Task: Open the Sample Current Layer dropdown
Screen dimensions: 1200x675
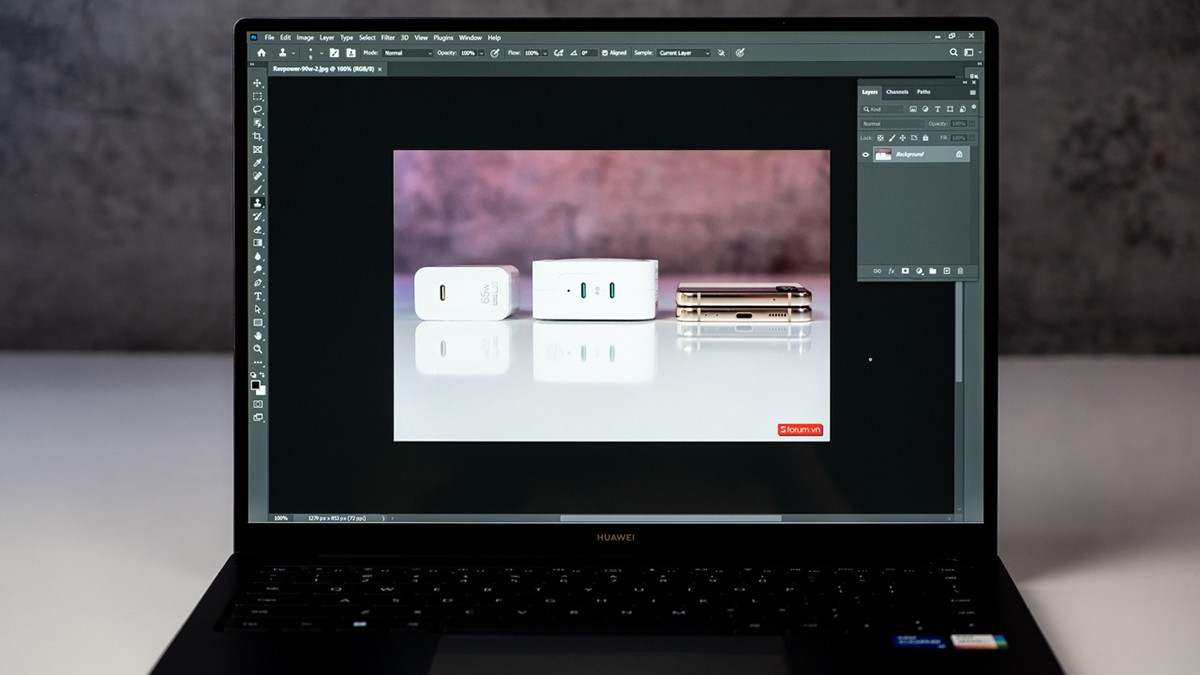Action: click(684, 53)
